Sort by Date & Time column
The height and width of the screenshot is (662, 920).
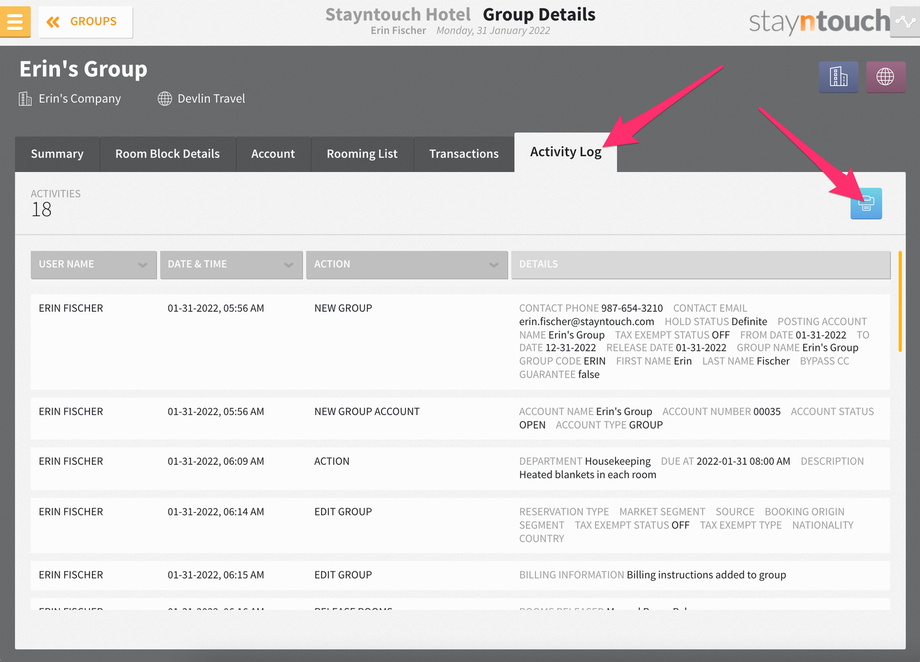231,265
